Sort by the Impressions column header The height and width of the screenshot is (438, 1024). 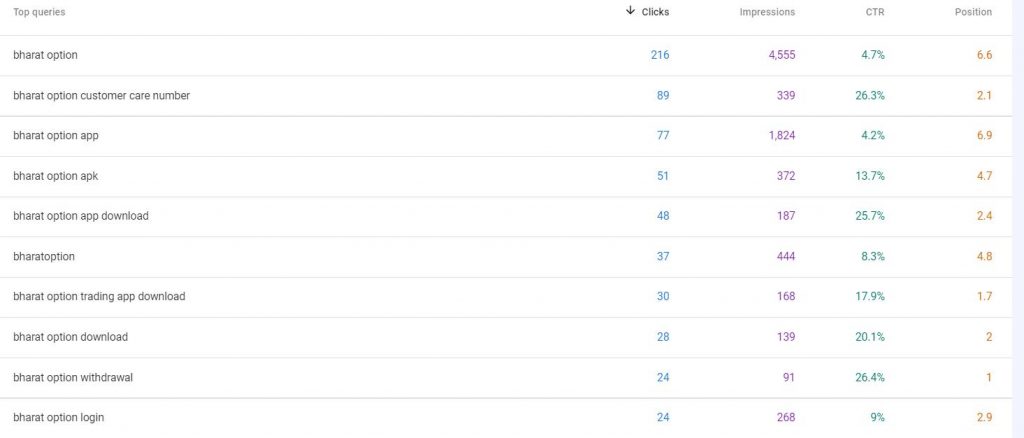pyautogui.click(x=767, y=12)
